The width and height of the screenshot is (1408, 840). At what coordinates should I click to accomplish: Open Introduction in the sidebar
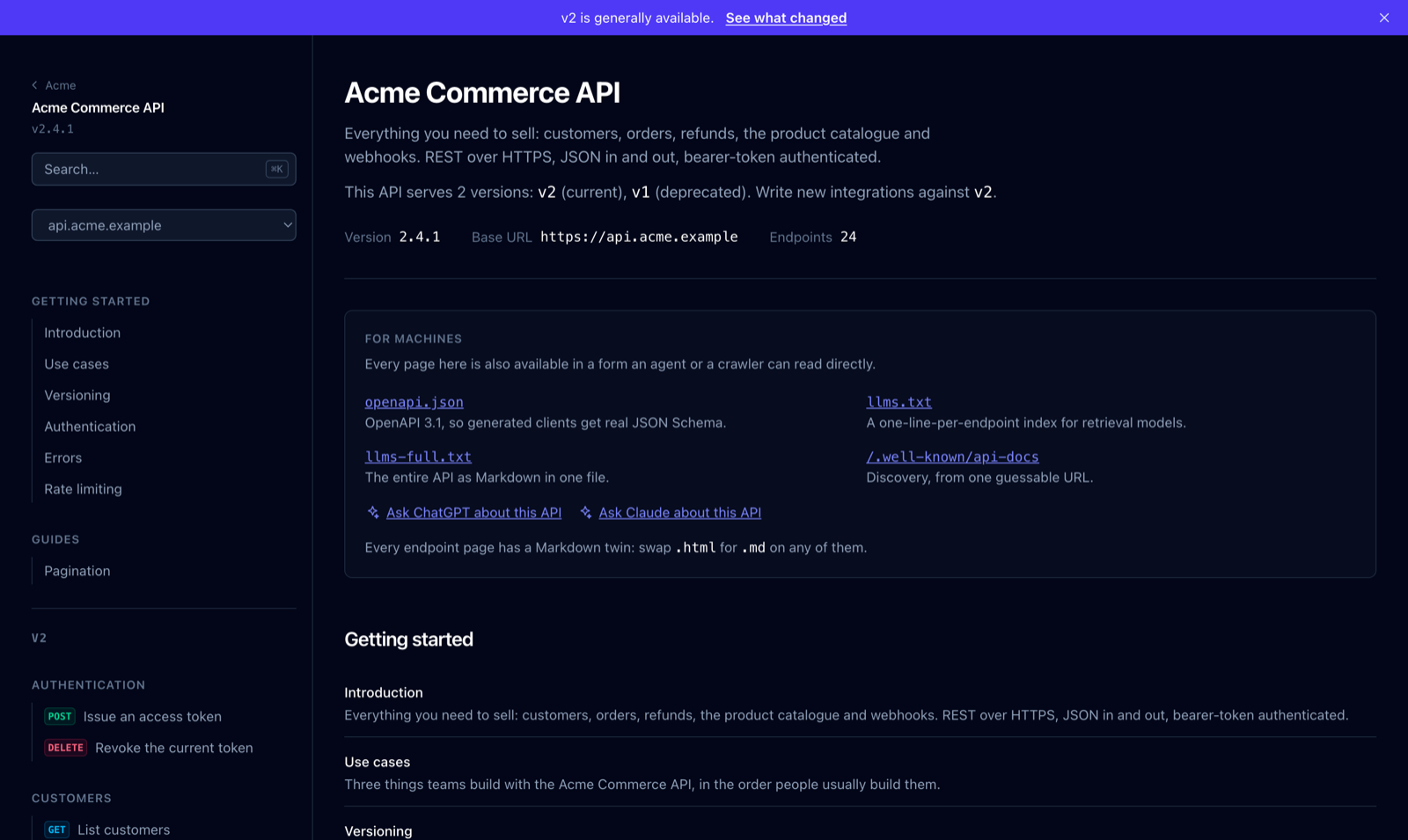point(82,332)
